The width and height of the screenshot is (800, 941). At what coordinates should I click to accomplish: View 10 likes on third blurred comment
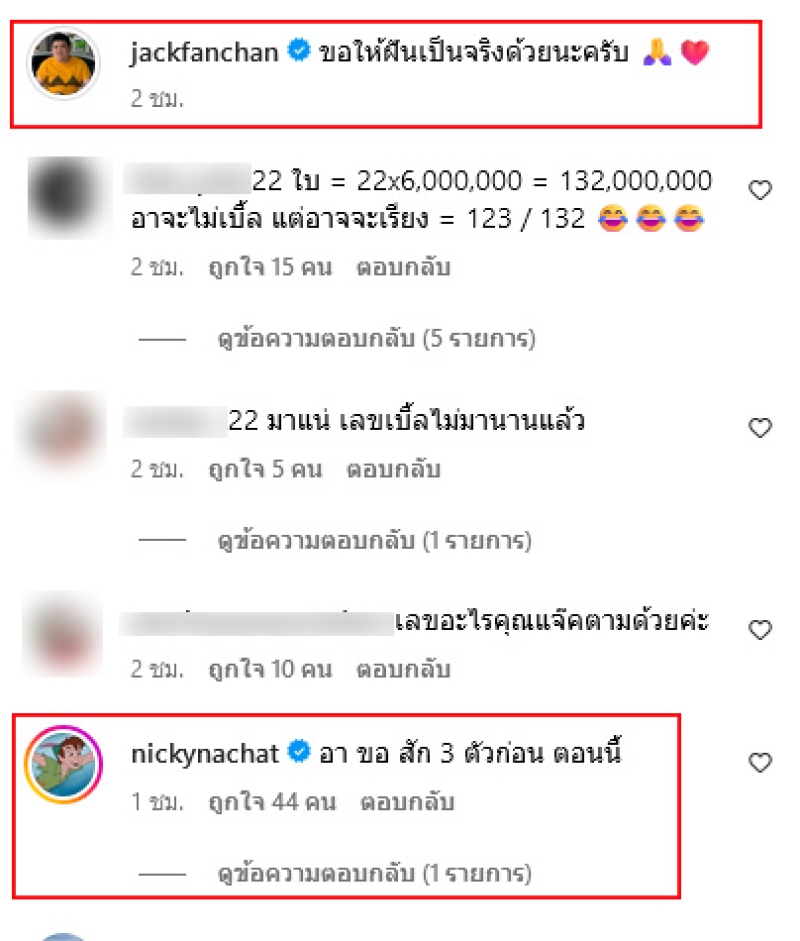[270, 669]
